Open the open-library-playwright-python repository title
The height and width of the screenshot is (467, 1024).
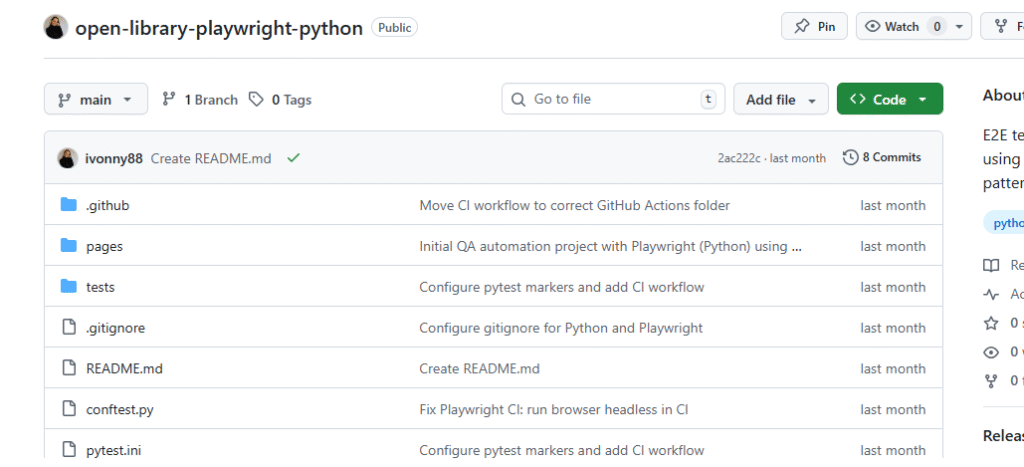click(x=219, y=28)
